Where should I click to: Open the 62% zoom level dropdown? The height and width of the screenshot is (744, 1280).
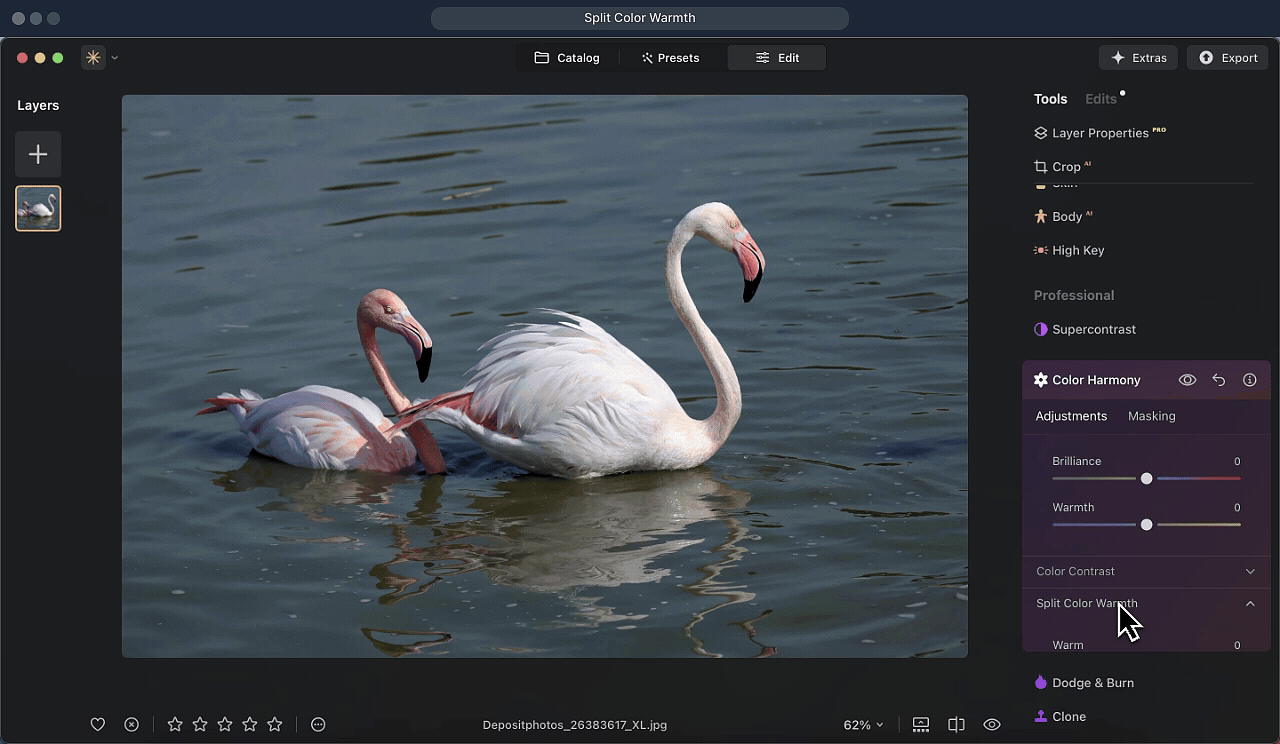[863, 724]
